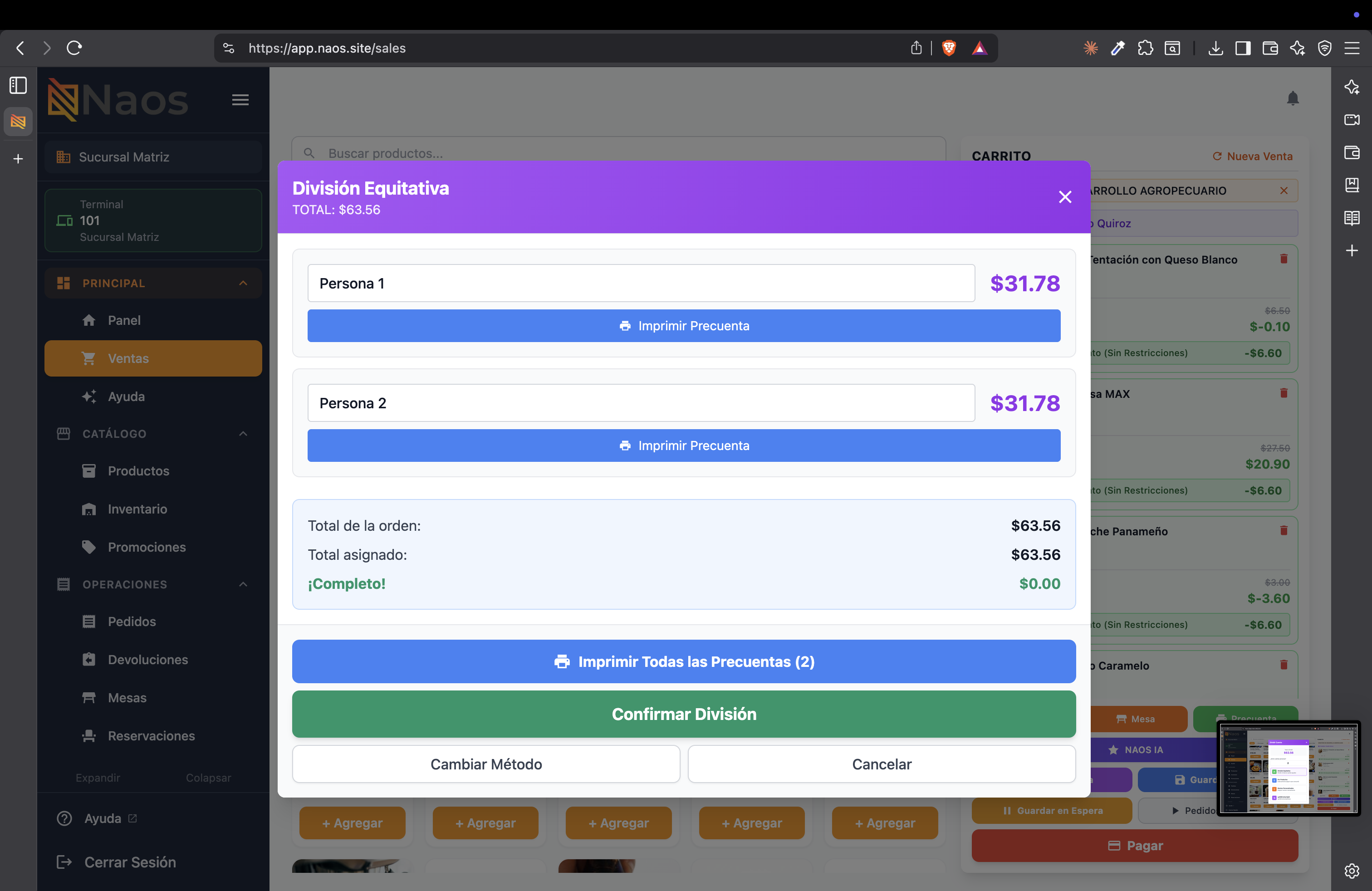Open Promociones page

(153, 547)
